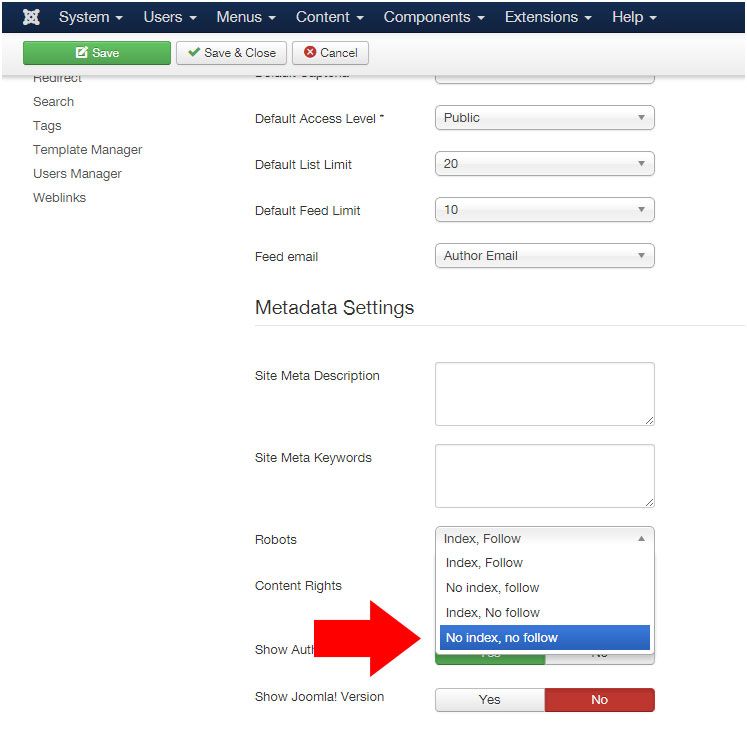Screen dimensions: 747x734
Task: Open Template Manager in the sidebar
Action: [88, 150]
